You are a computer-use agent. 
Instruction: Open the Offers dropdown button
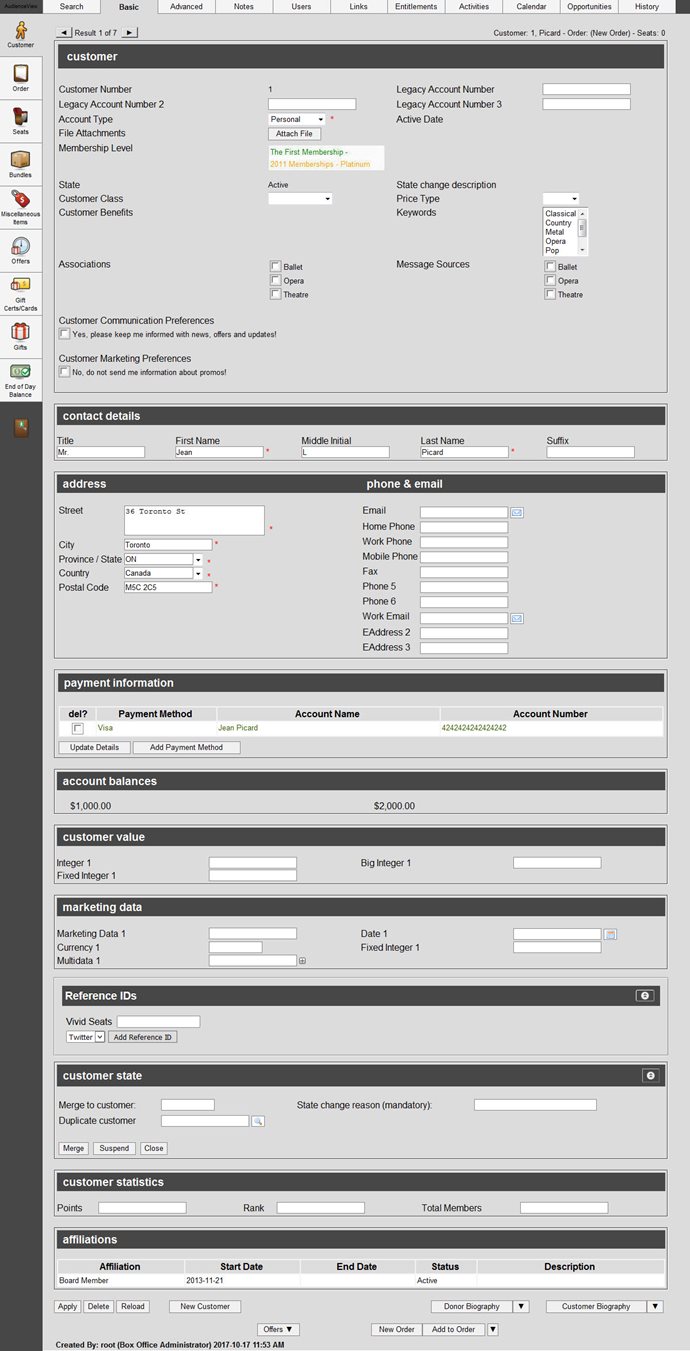[x=278, y=1329]
